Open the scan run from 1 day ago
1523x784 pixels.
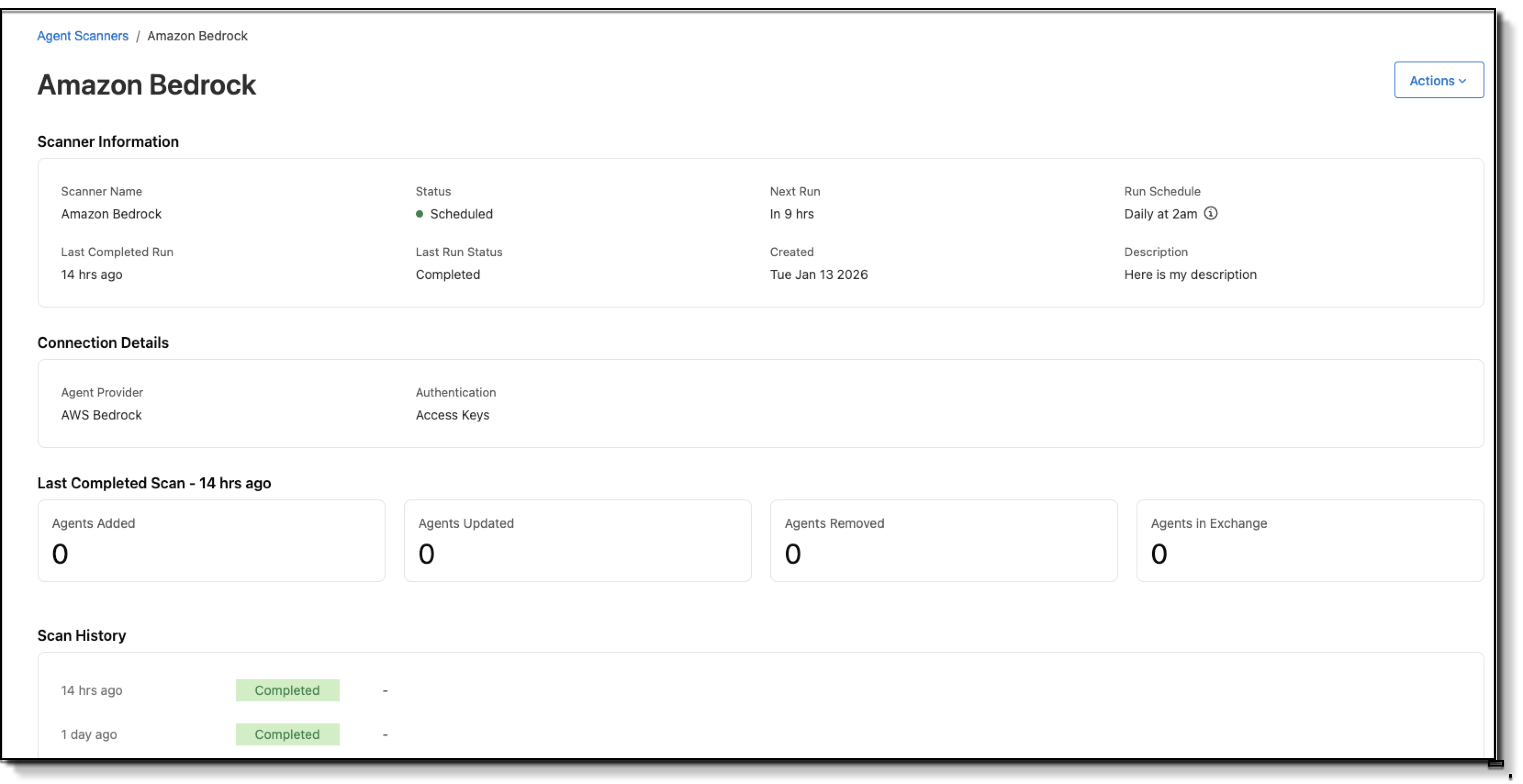[89, 734]
